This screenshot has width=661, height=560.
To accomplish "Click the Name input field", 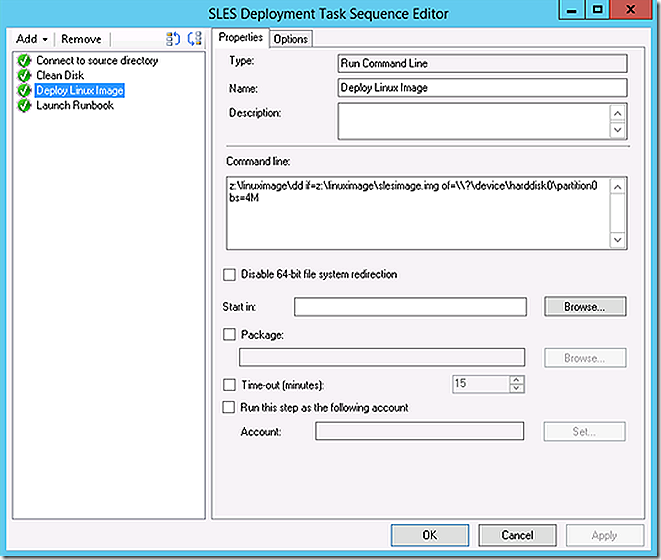I will pyautogui.click(x=482, y=88).
